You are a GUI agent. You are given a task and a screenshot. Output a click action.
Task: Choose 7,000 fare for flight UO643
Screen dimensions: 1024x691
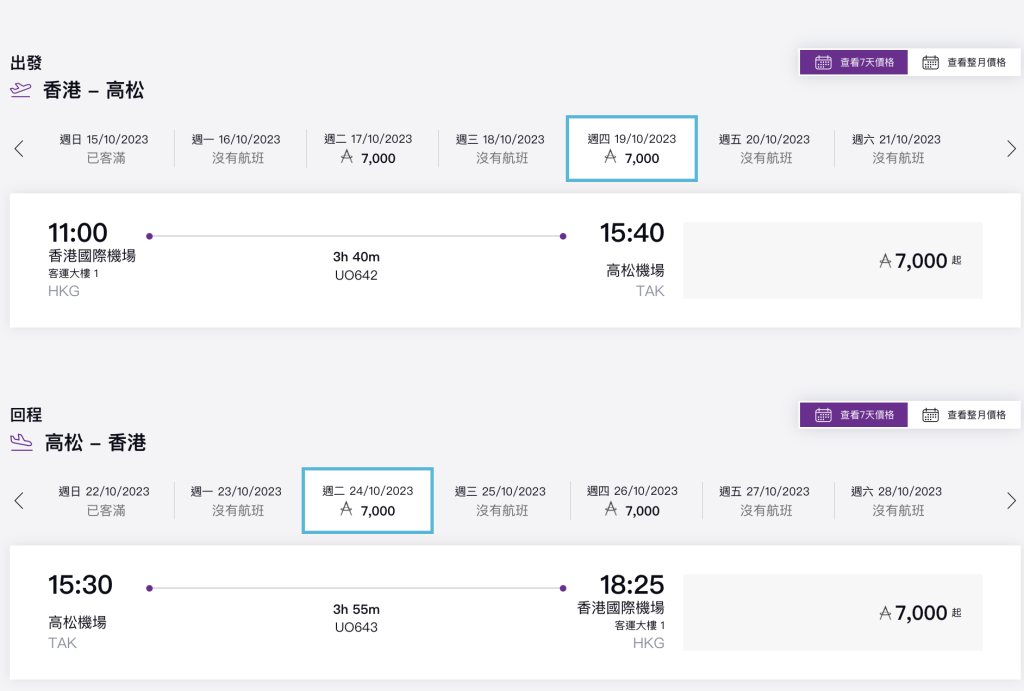pyautogui.click(x=832, y=613)
